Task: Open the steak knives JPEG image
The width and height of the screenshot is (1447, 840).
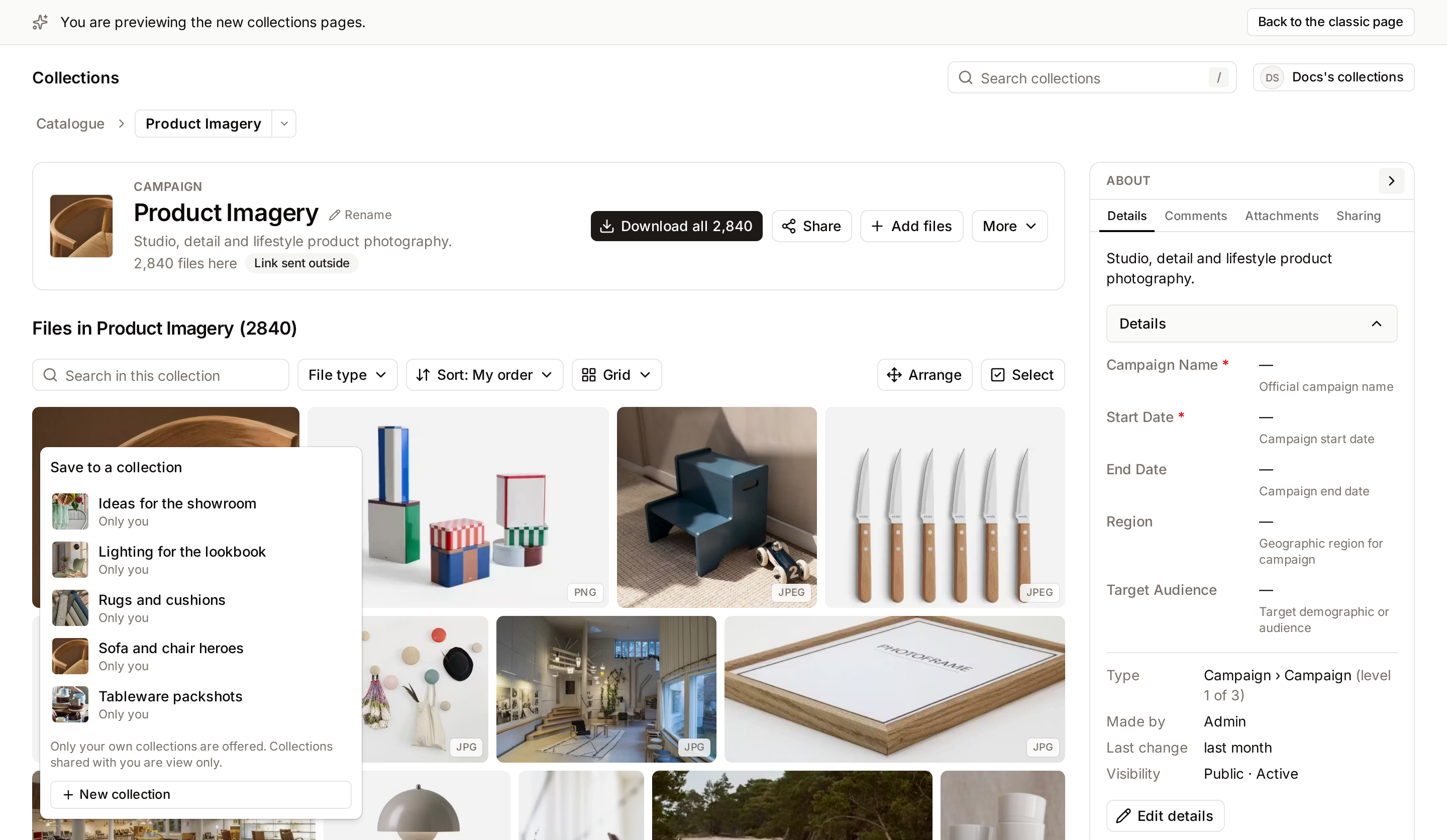Action: (x=945, y=507)
